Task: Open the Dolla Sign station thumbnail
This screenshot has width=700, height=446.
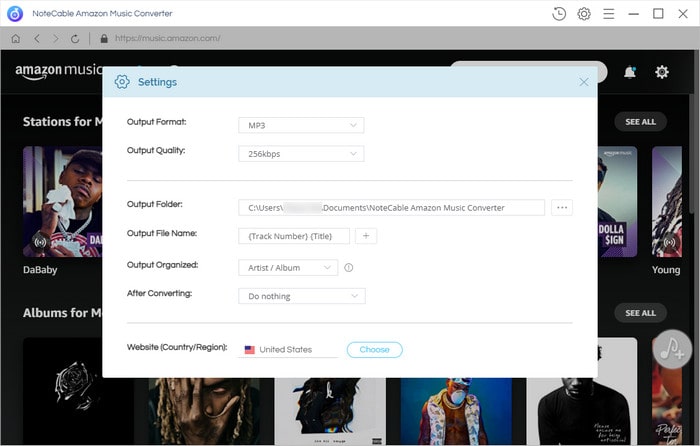Action: (x=617, y=202)
